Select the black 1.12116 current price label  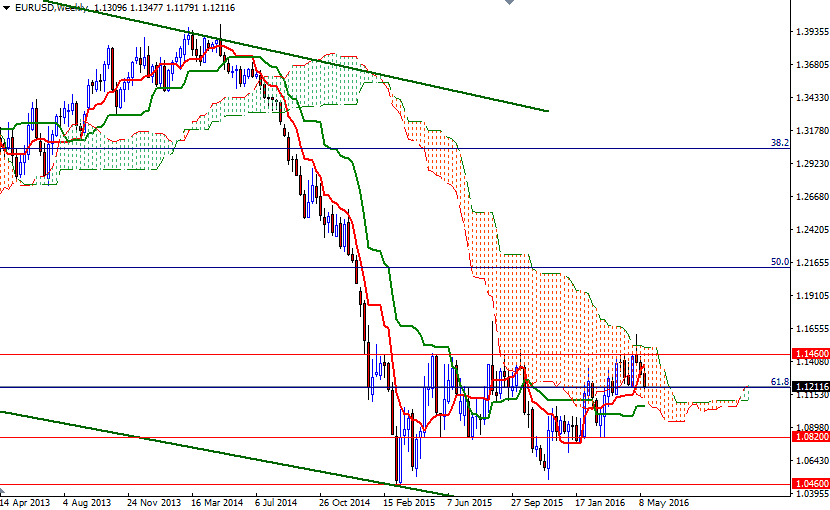click(x=808, y=386)
